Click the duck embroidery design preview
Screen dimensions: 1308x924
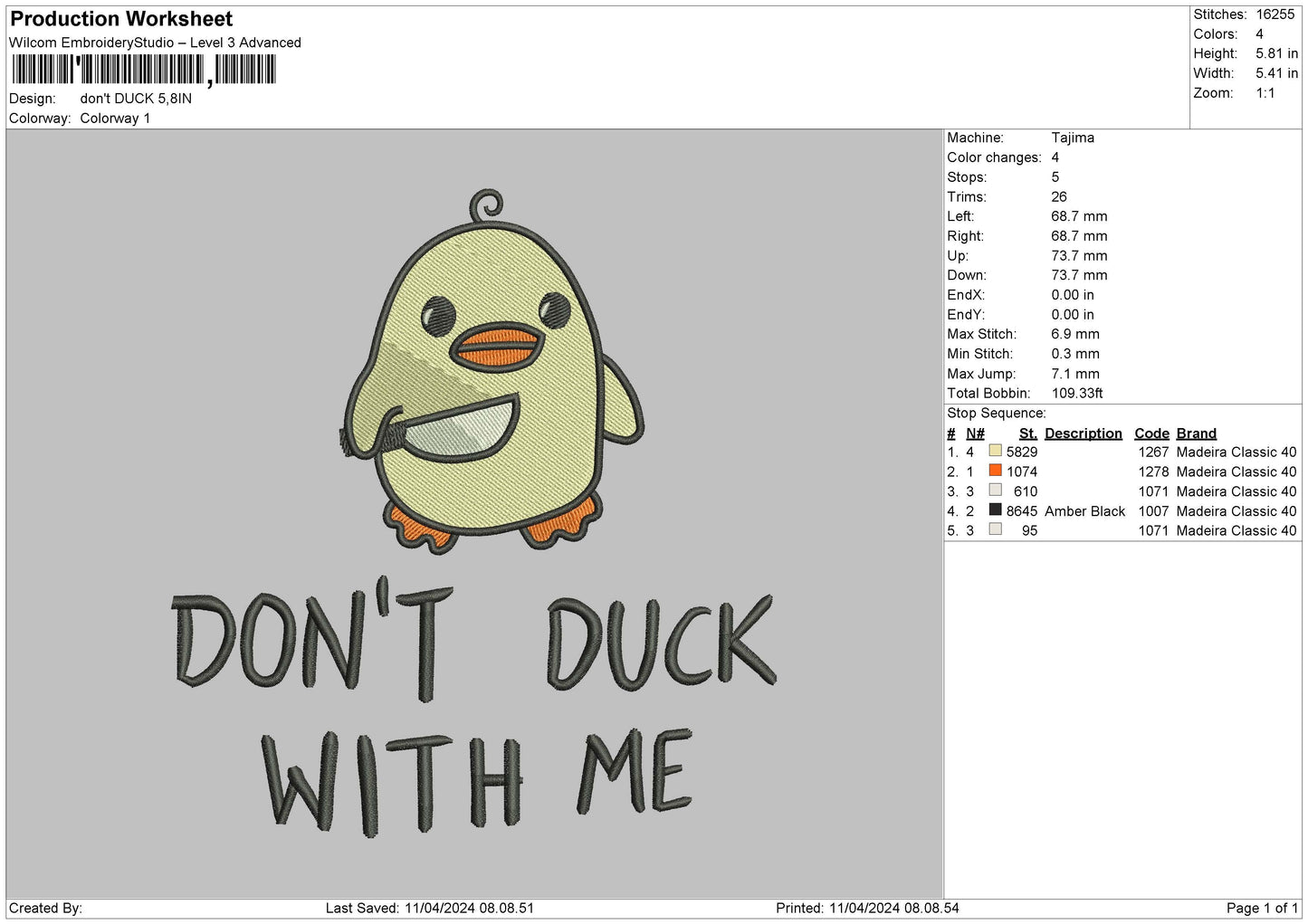point(475,514)
